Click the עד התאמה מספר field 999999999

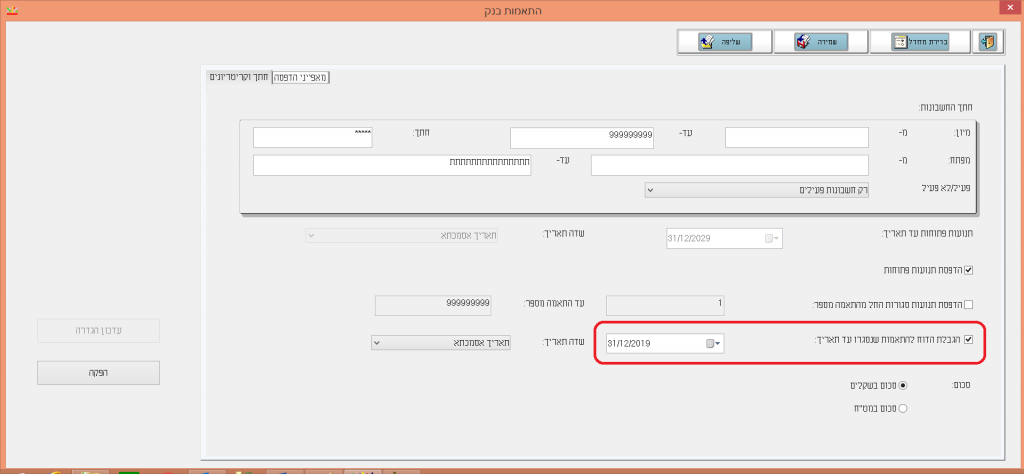433,304
